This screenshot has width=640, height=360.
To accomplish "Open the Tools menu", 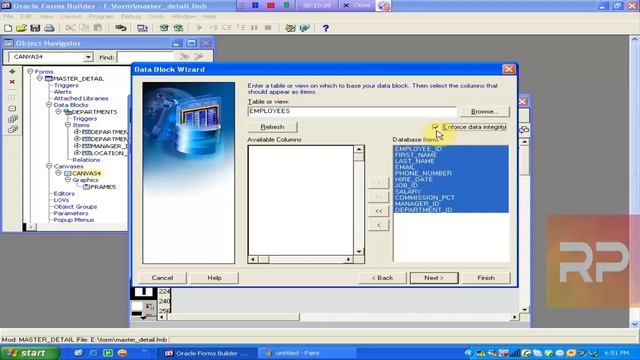I will [x=156, y=16].
